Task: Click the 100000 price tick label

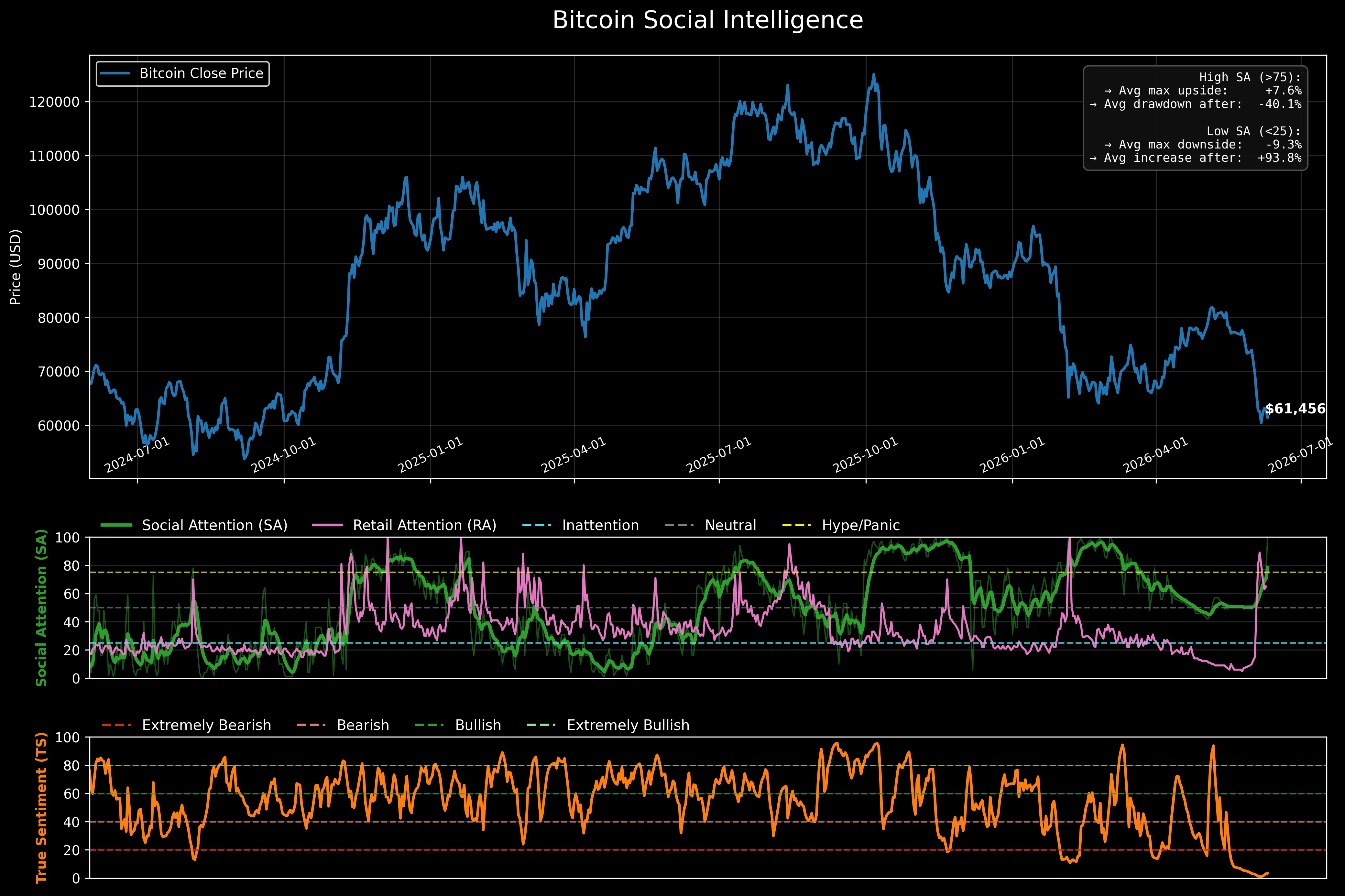Action: [54, 210]
